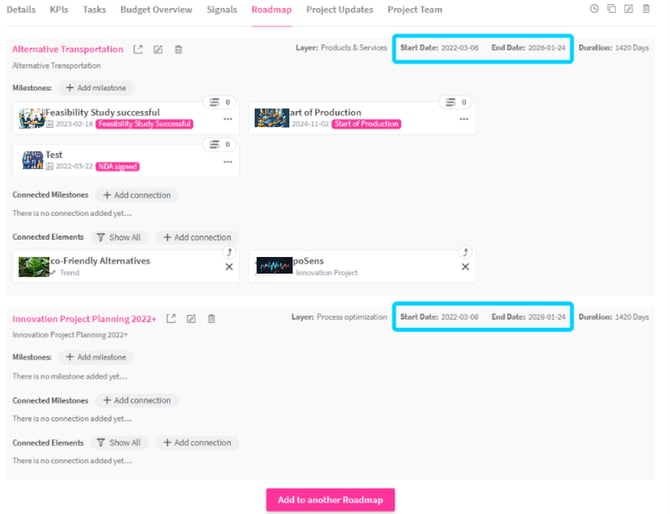Open task list of Feasibility Study milestone
Image resolution: width=670 pixels, height=514 pixels.
coord(220,102)
